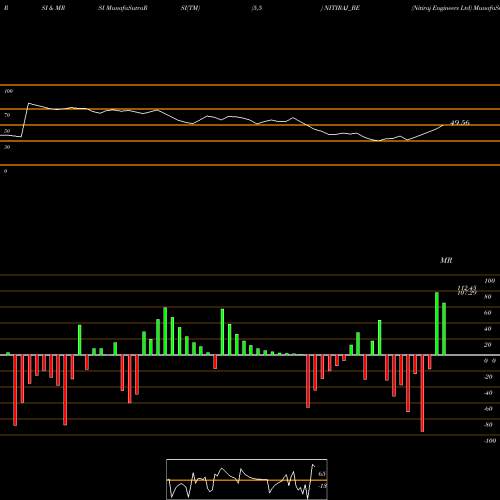Click the -20 label on the MR axis
Viewport: 500px width, 500px height.
[x=488, y=377]
